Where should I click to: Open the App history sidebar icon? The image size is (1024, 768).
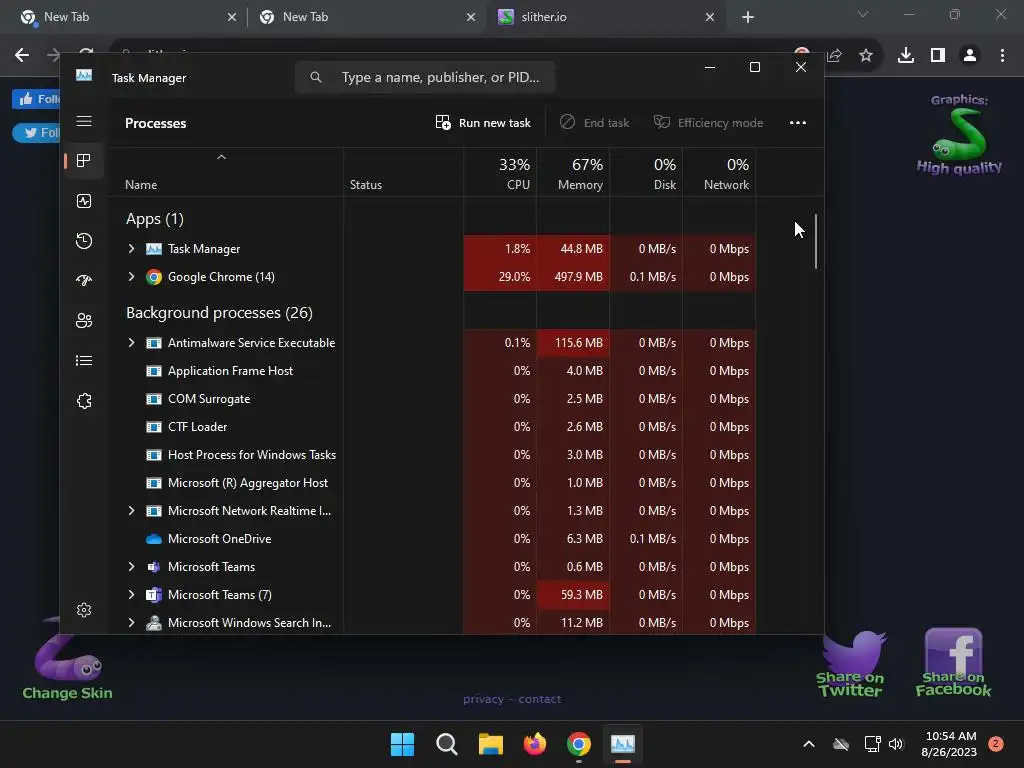pyautogui.click(x=84, y=241)
